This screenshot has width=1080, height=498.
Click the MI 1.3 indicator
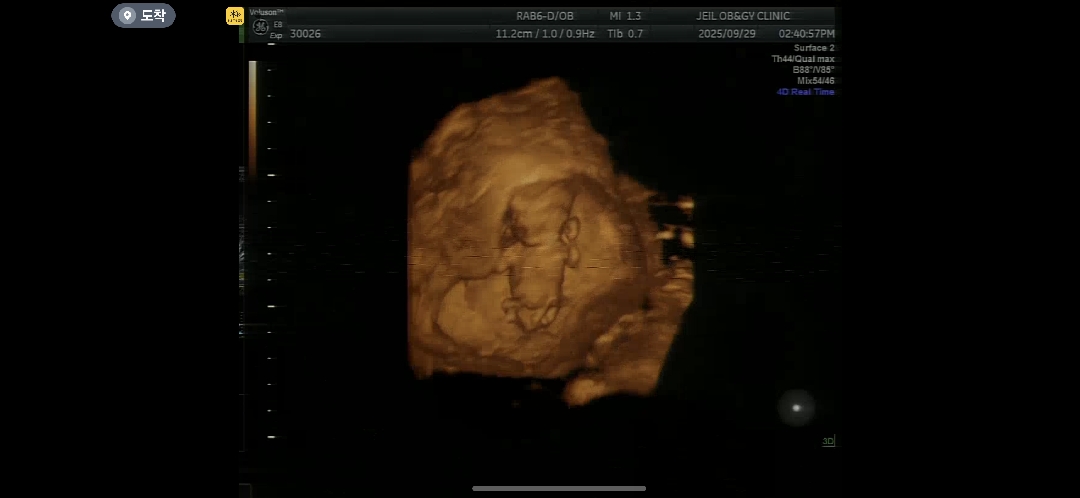tap(625, 16)
